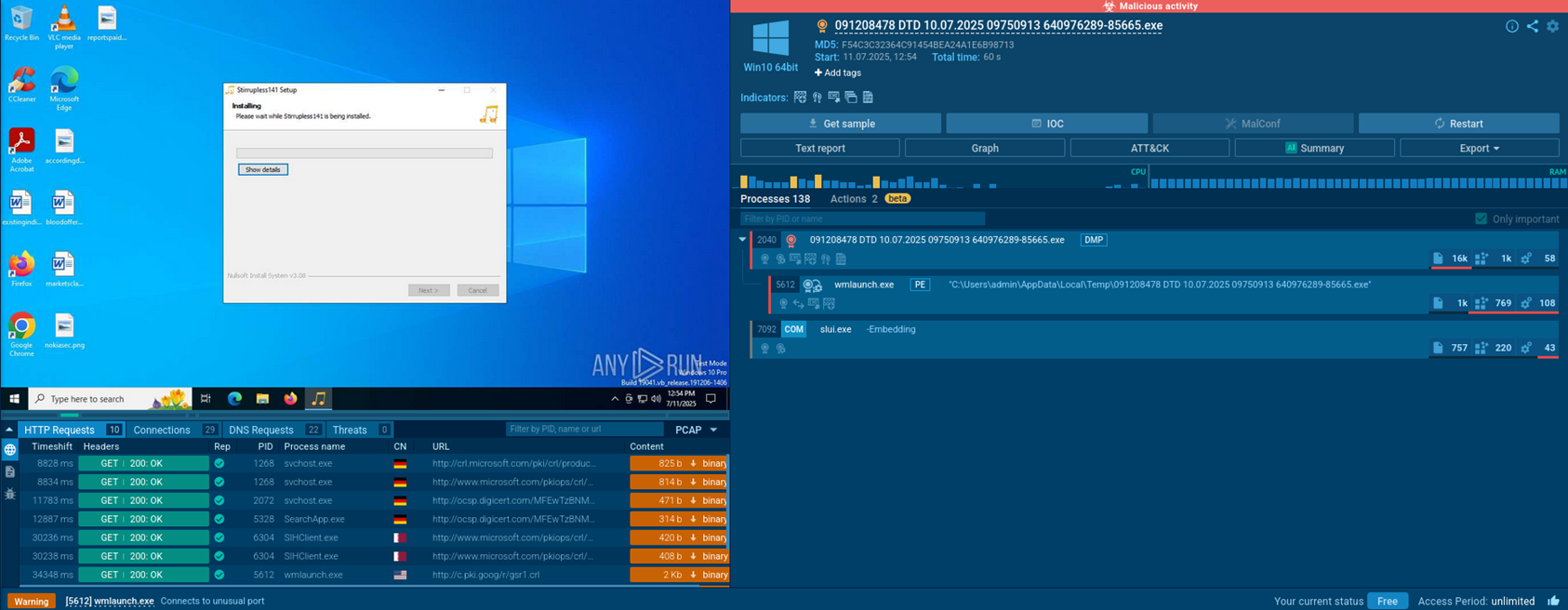1568x610 pixels.
Task: Click the Add tags link
Action: 837,73
